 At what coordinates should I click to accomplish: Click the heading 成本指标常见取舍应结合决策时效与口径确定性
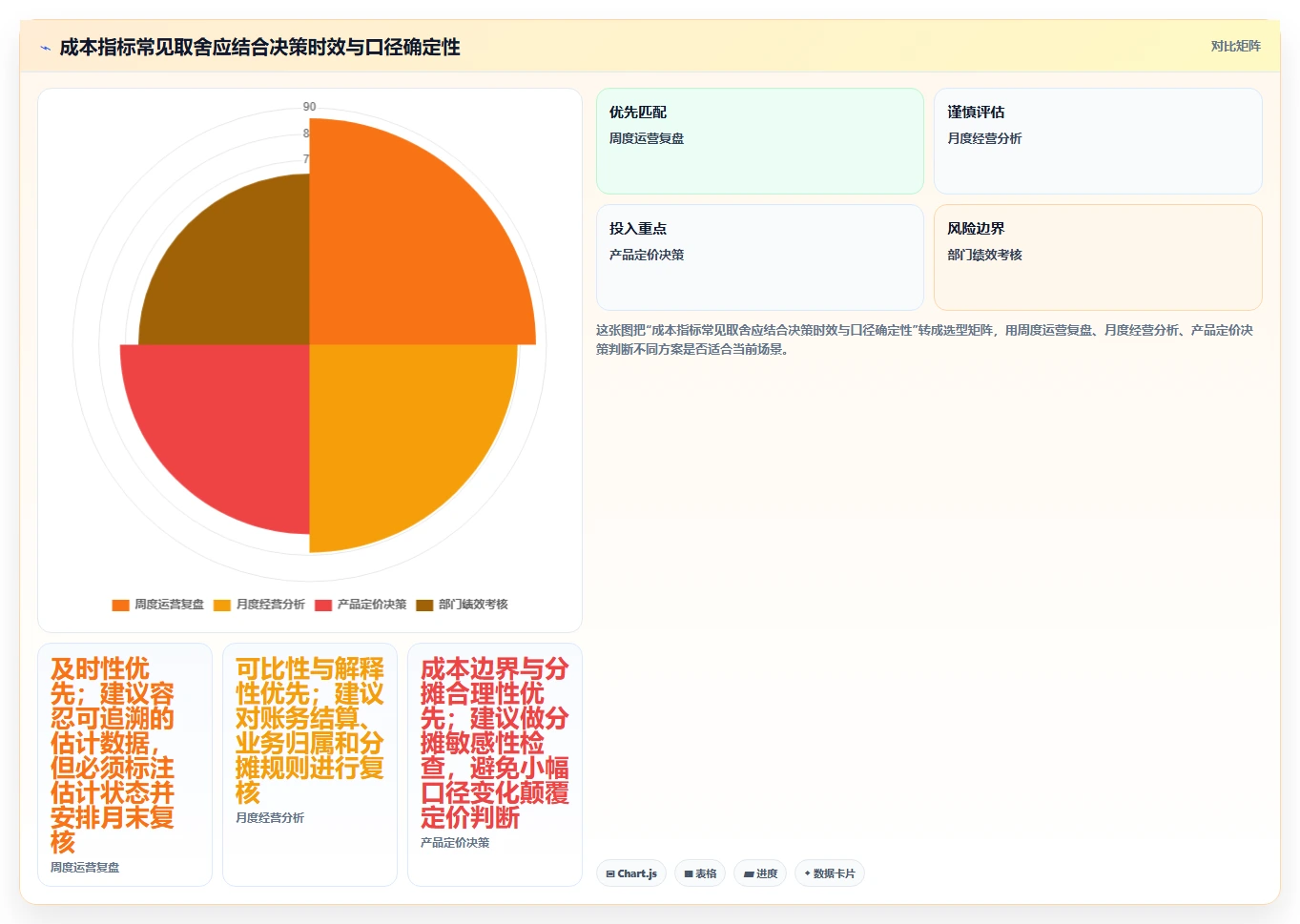pos(259,48)
